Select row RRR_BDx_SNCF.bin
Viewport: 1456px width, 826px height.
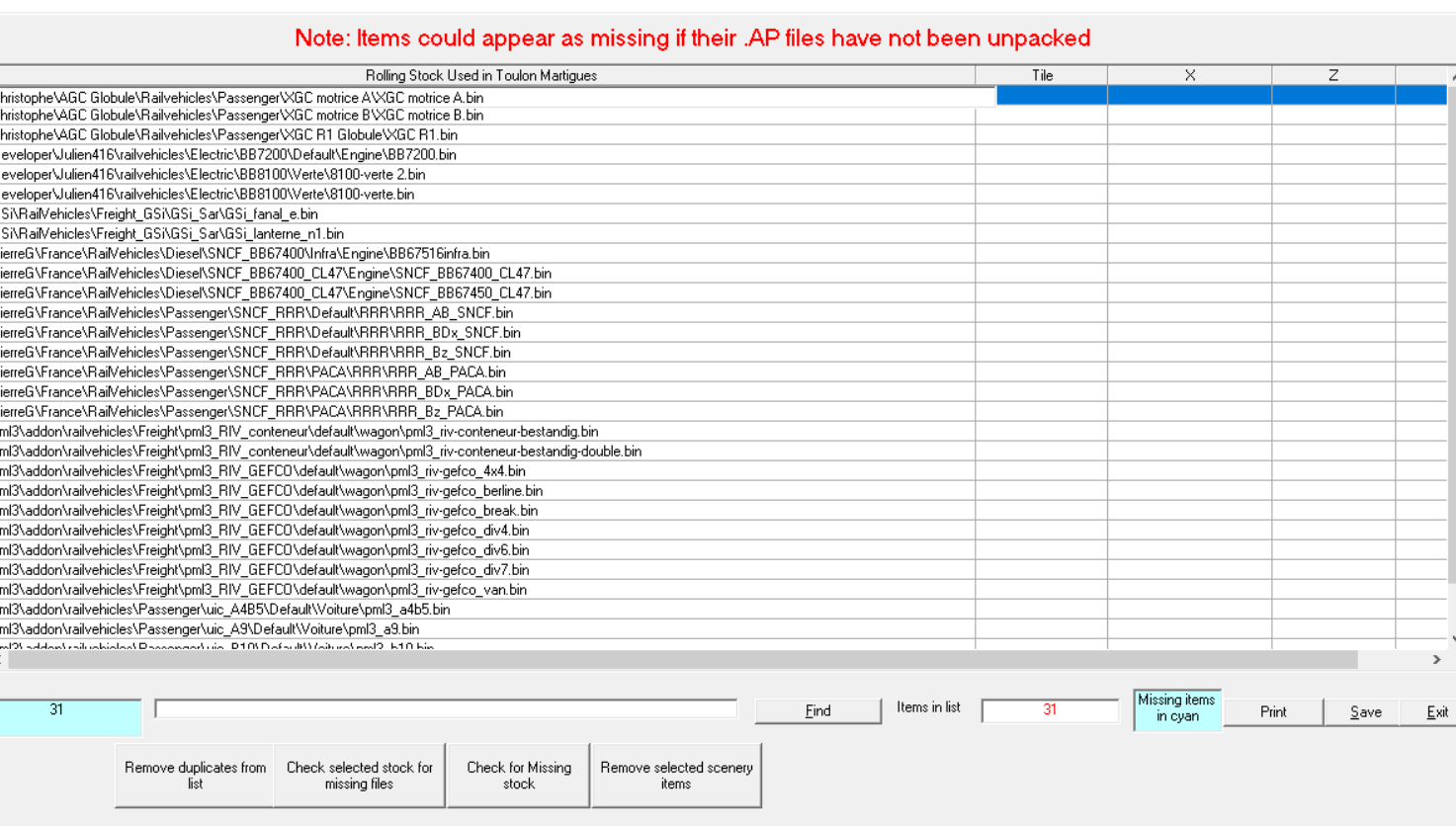pyautogui.click(x=487, y=333)
